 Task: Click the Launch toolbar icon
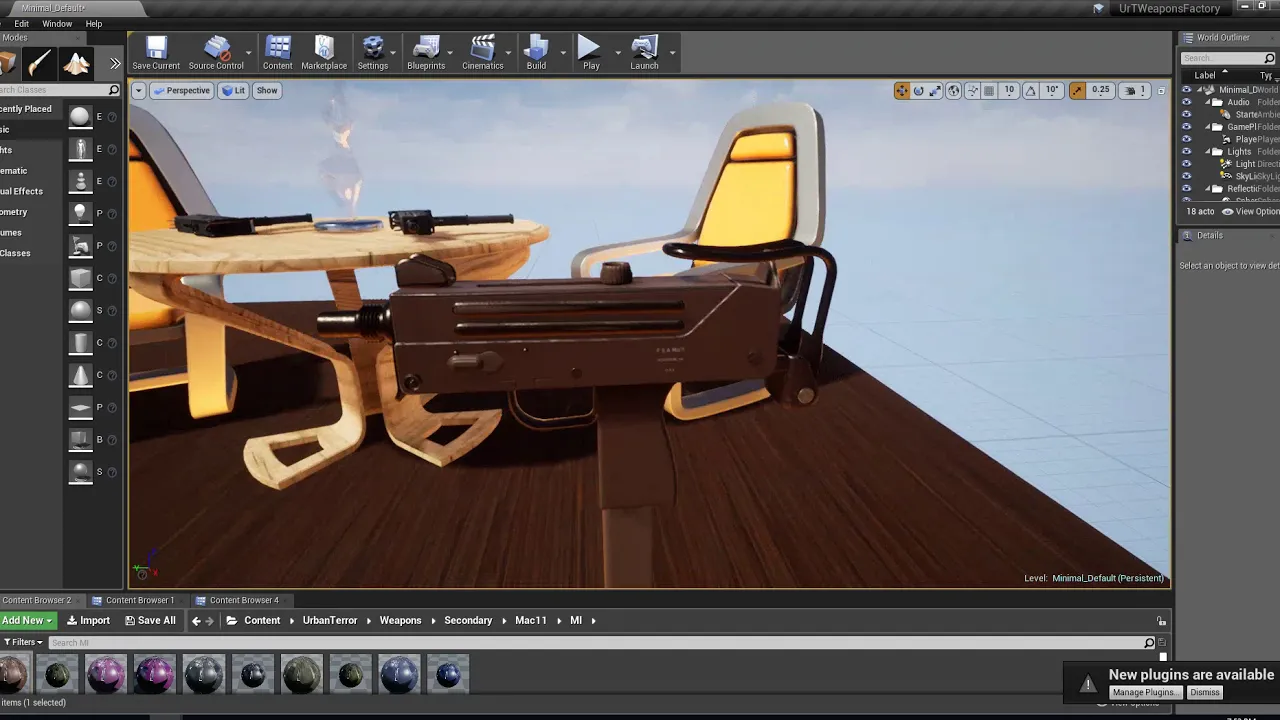(644, 53)
